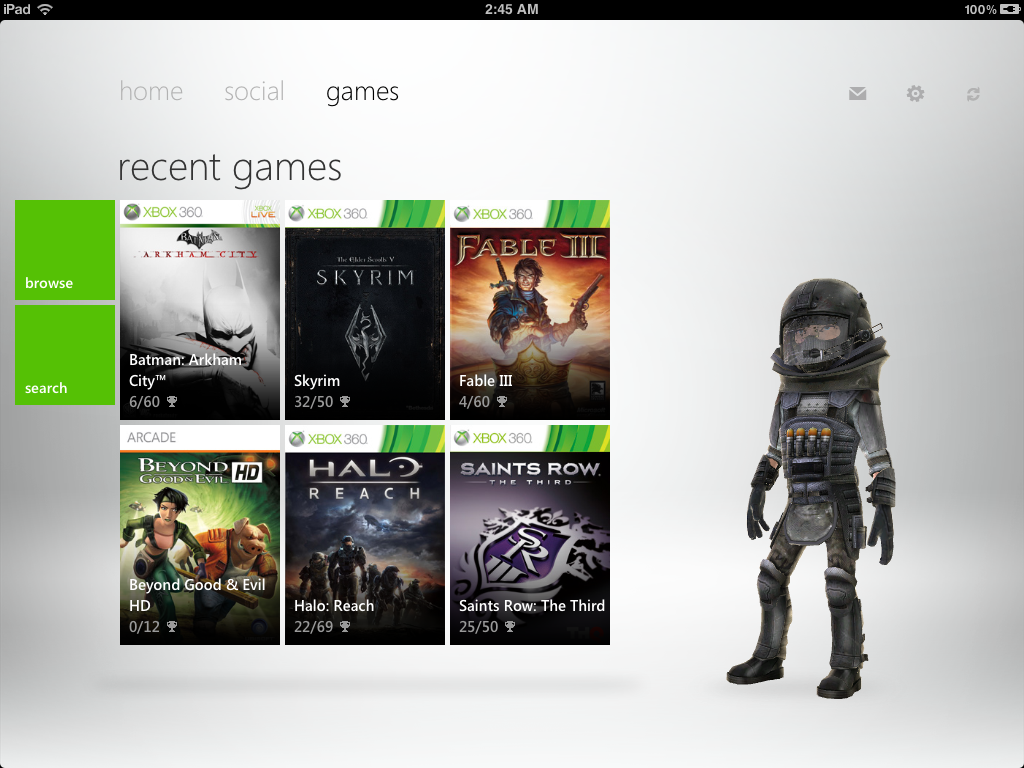Open the Halo: Reach game tile
Image resolution: width=1024 pixels, height=768 pixels.
point(365,535)
